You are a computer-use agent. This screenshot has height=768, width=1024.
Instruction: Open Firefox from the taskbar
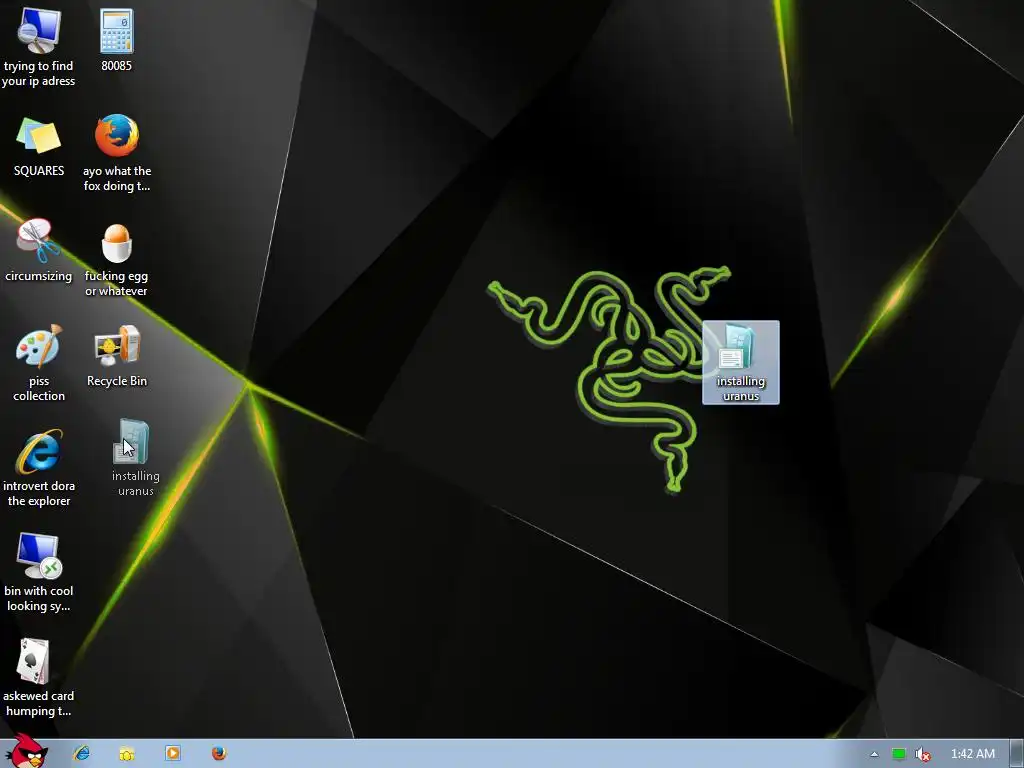219,753
